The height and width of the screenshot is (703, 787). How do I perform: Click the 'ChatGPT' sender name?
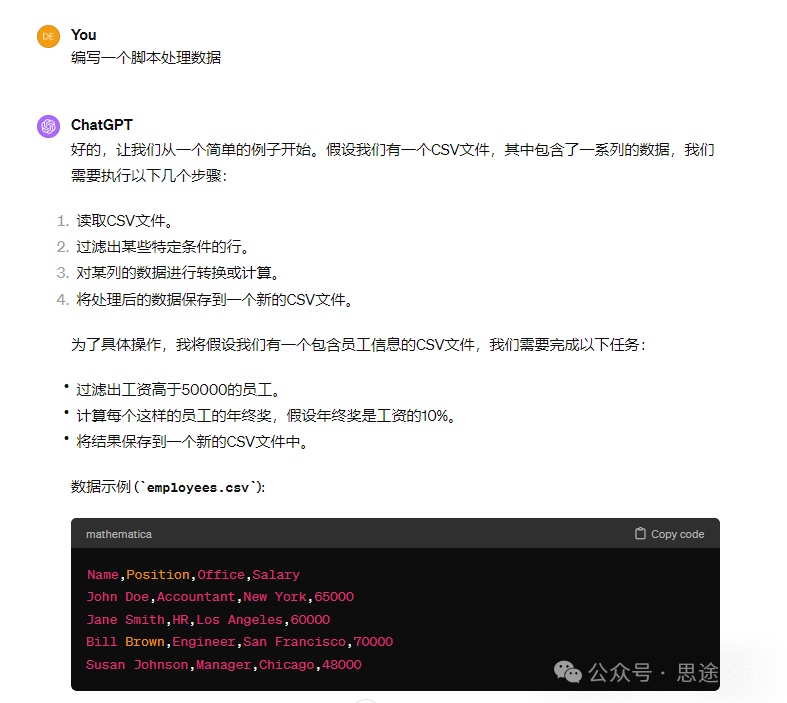101,125
